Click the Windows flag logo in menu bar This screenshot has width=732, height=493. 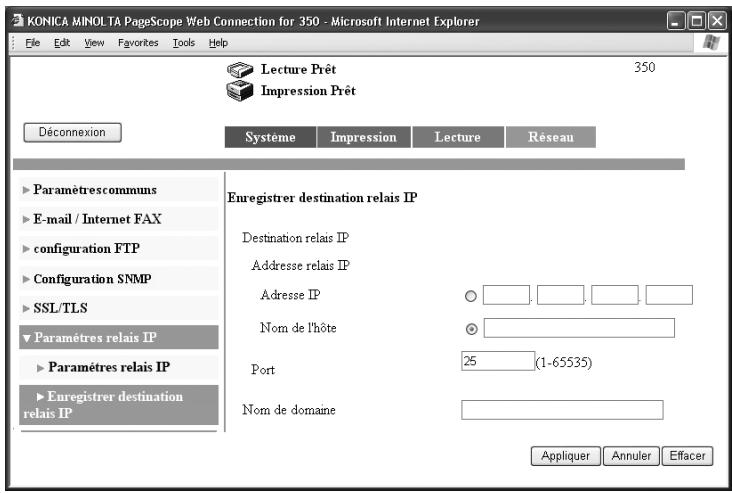pos(711,43)
